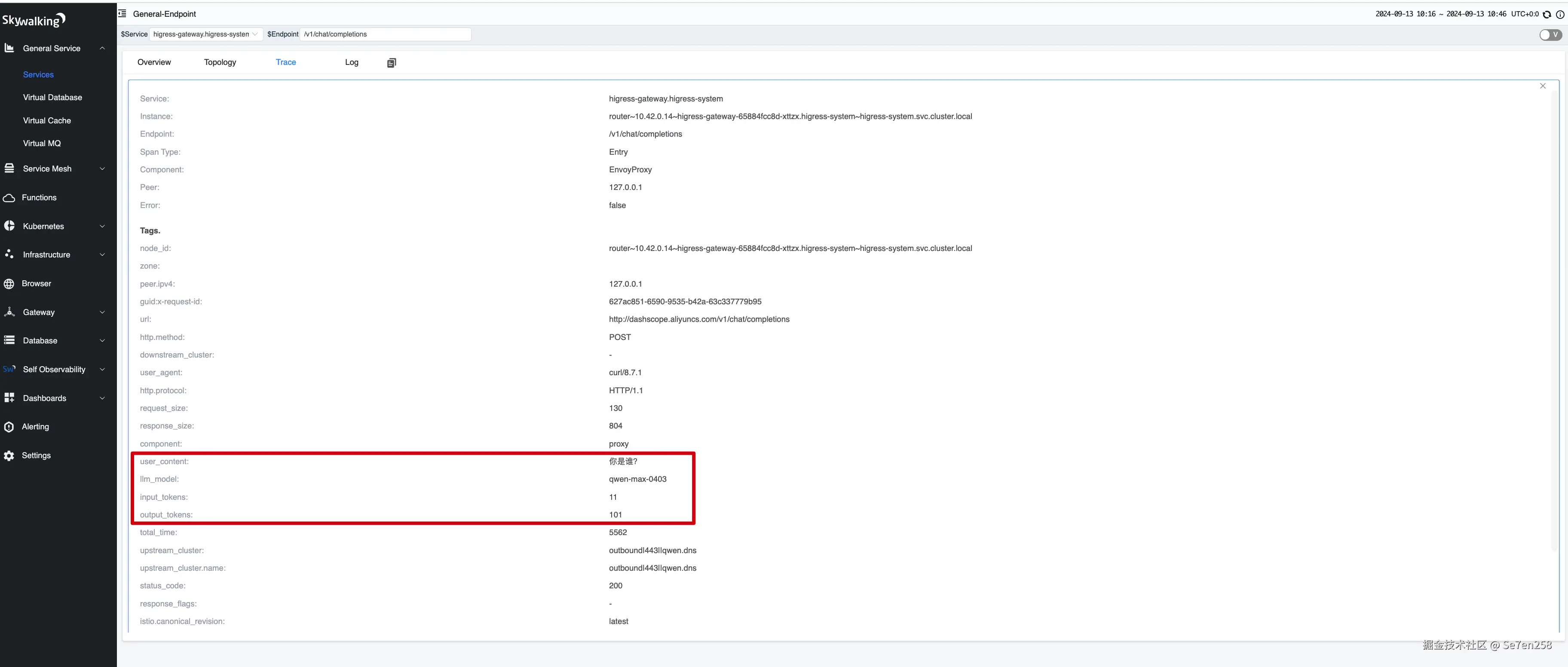Viewport: 1568px width, 667px height.
Task: Click the Browser globe icon in sidebar
Action: tap(9, 284)
